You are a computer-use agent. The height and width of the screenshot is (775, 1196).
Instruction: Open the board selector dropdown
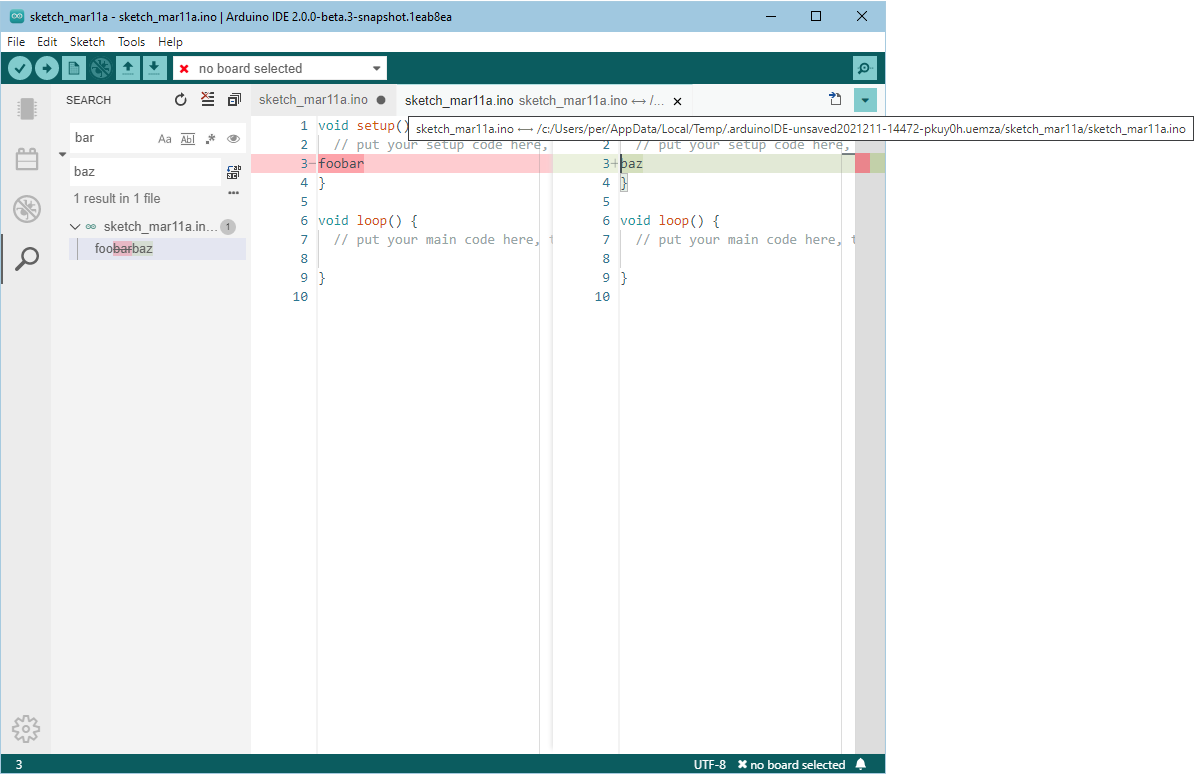(280, 69)
